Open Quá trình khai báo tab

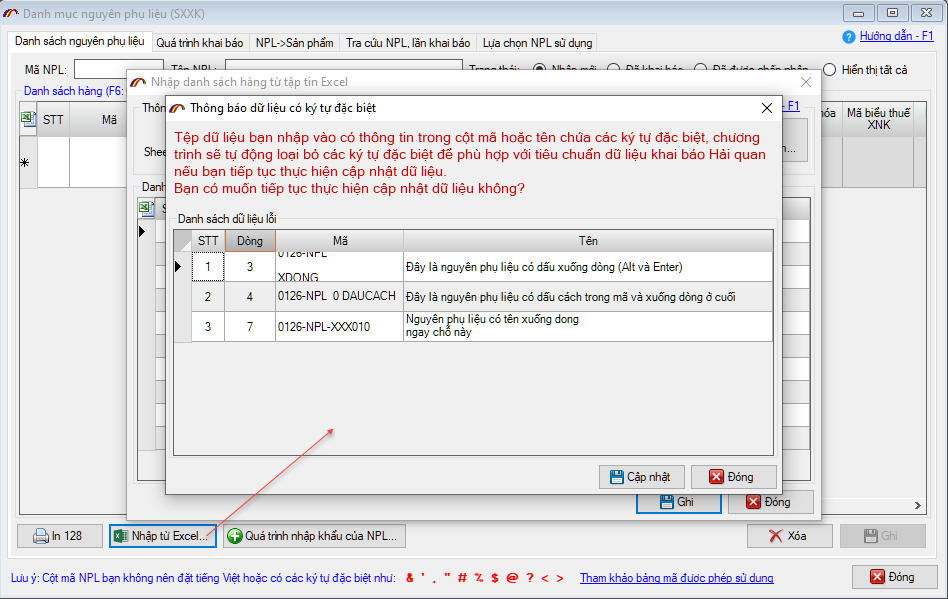click(x=200, y=43)
